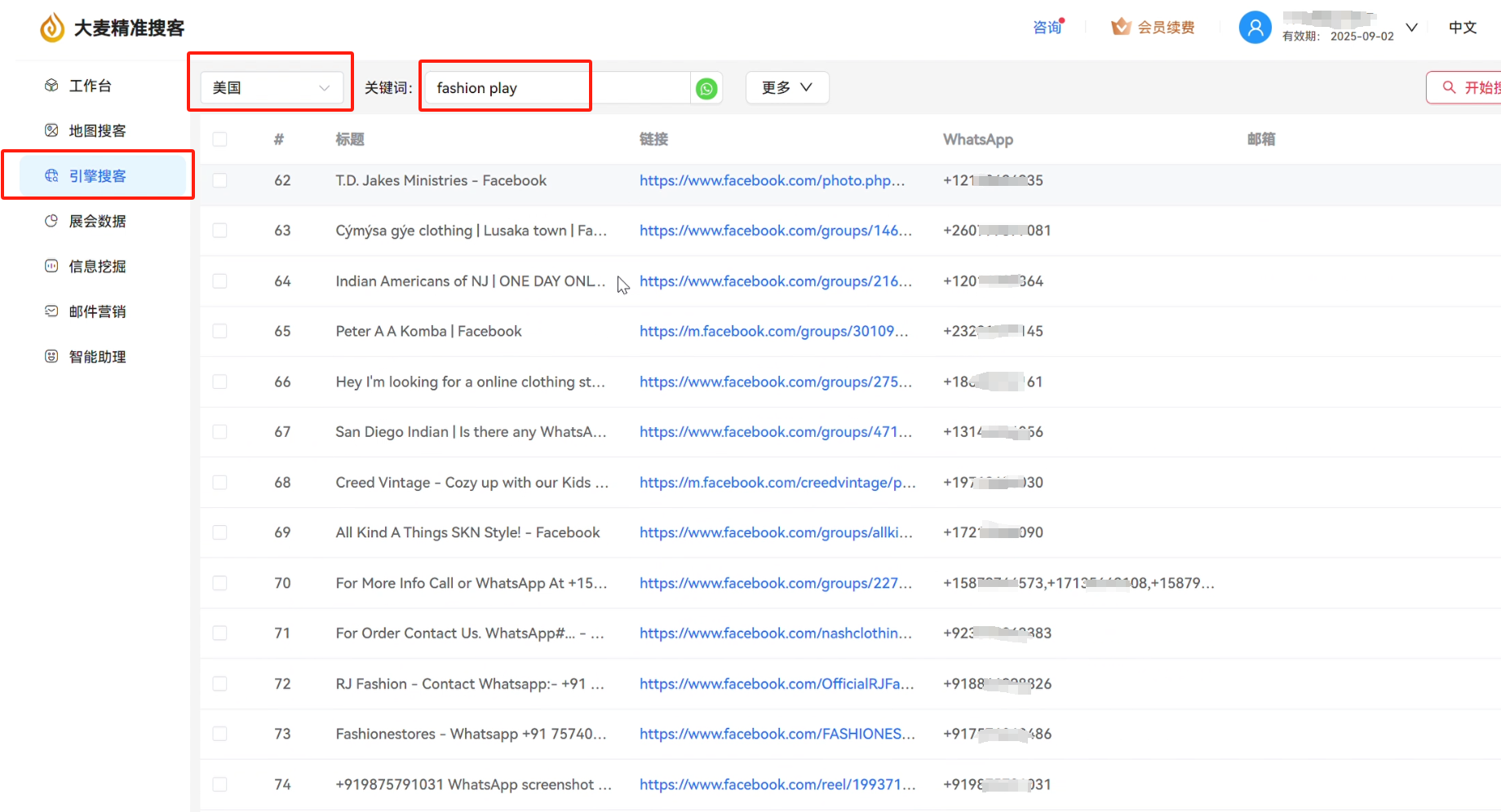
Task: Check the box for row 68
Action: [x=219, y=483]
